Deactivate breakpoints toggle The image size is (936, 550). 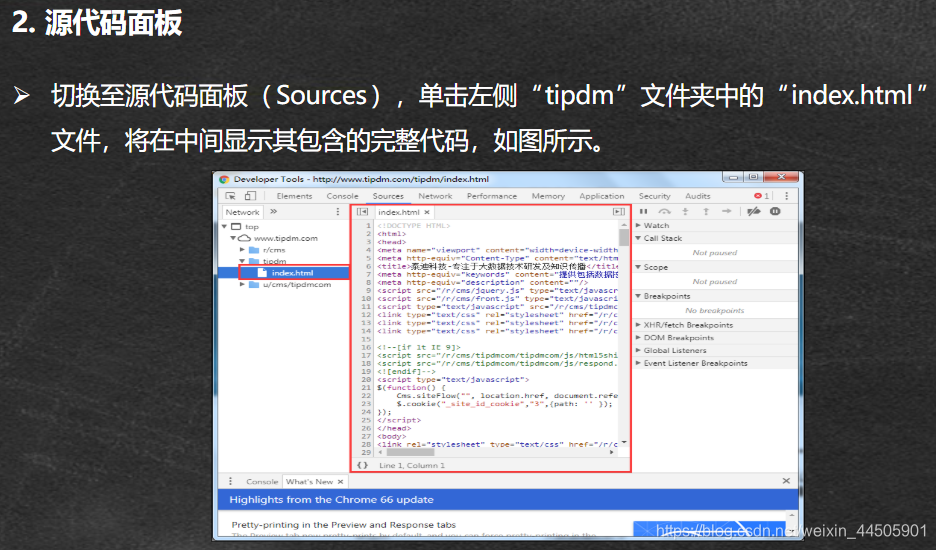point(753,211)
